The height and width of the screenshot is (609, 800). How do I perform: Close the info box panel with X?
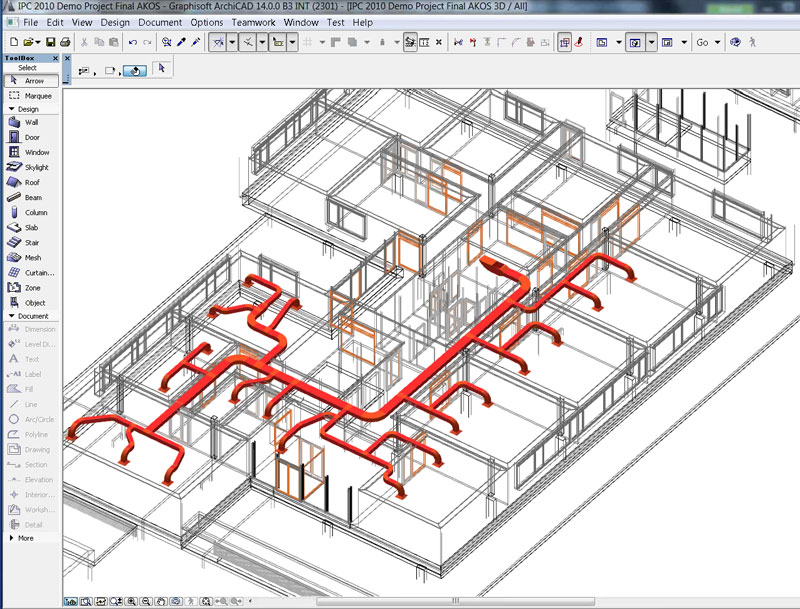67,58
